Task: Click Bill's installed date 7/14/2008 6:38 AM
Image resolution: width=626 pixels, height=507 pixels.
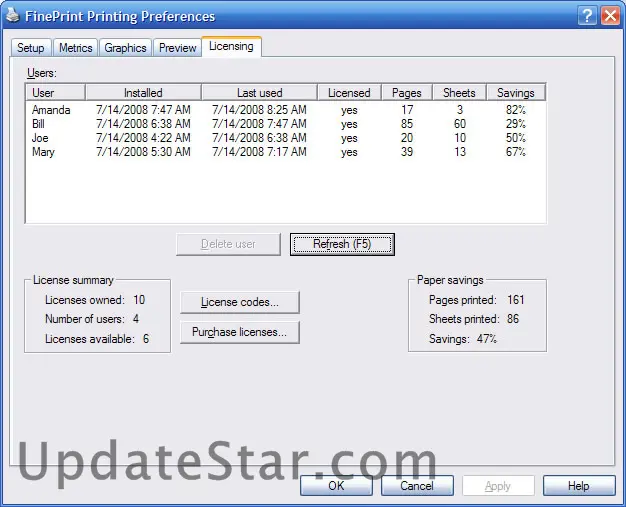Action: pos(143,124)
